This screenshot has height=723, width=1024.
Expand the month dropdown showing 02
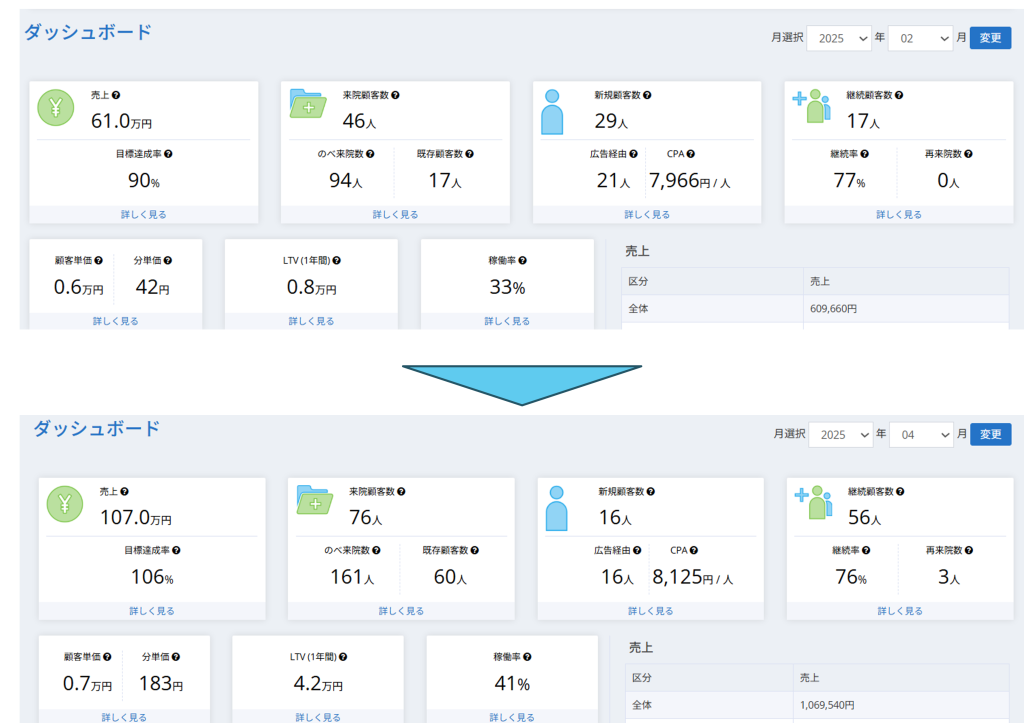919,38
